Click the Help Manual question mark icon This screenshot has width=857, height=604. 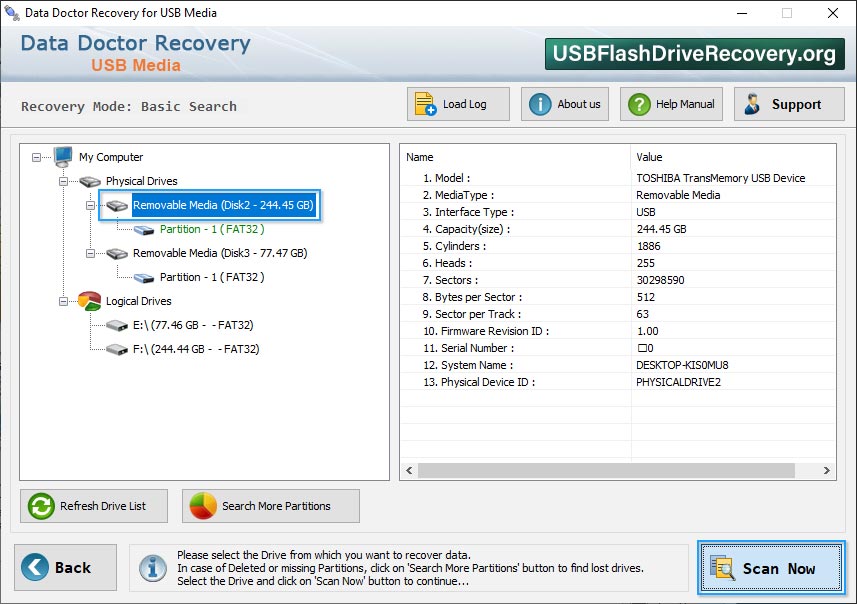pos(639,104)
